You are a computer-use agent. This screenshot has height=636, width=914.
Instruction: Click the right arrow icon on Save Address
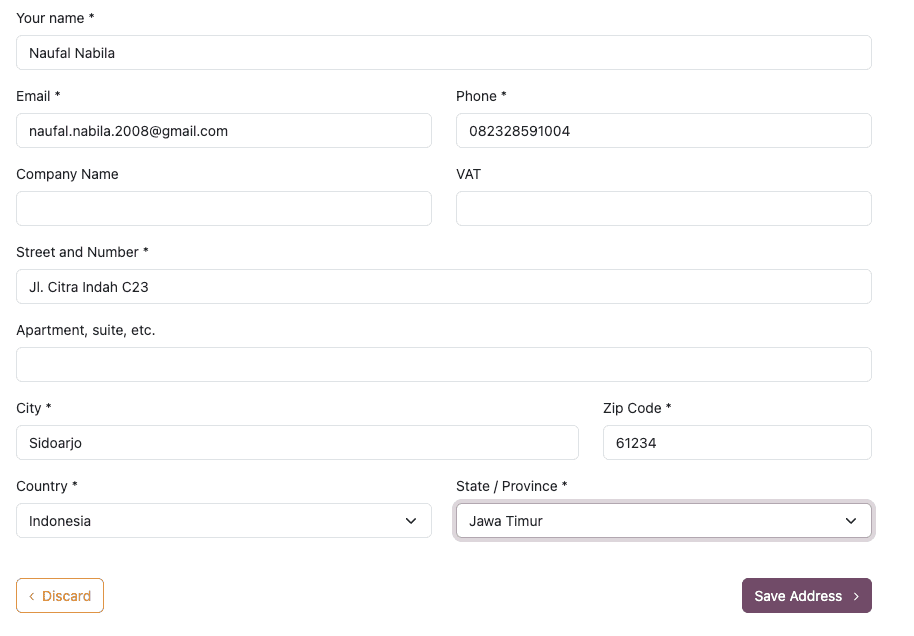[857, 596]
